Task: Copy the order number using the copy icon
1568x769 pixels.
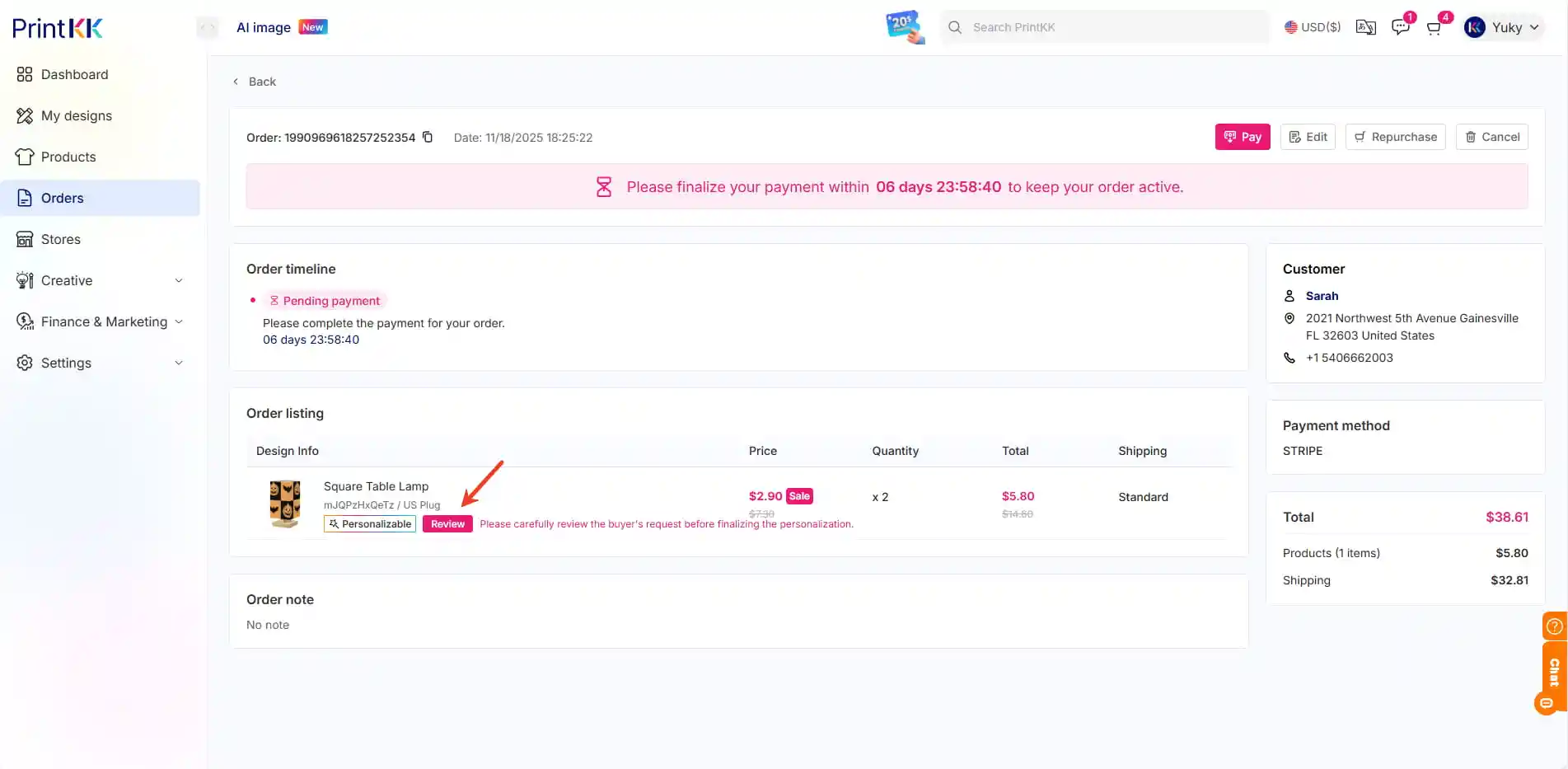Action: [x=428, y=137]
